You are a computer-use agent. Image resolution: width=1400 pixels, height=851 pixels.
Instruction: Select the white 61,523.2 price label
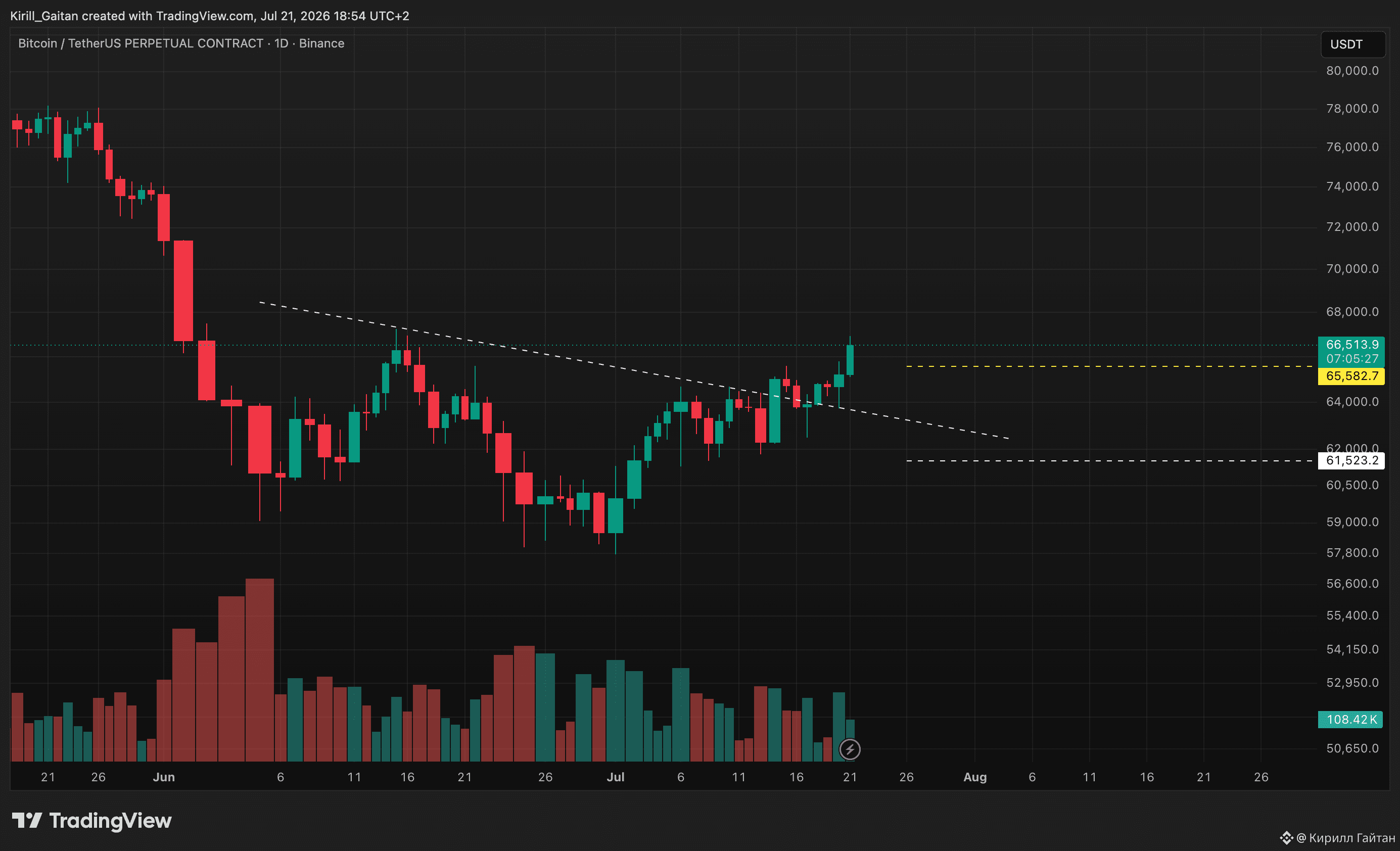pyautogui.click(x=1351, y=461)
